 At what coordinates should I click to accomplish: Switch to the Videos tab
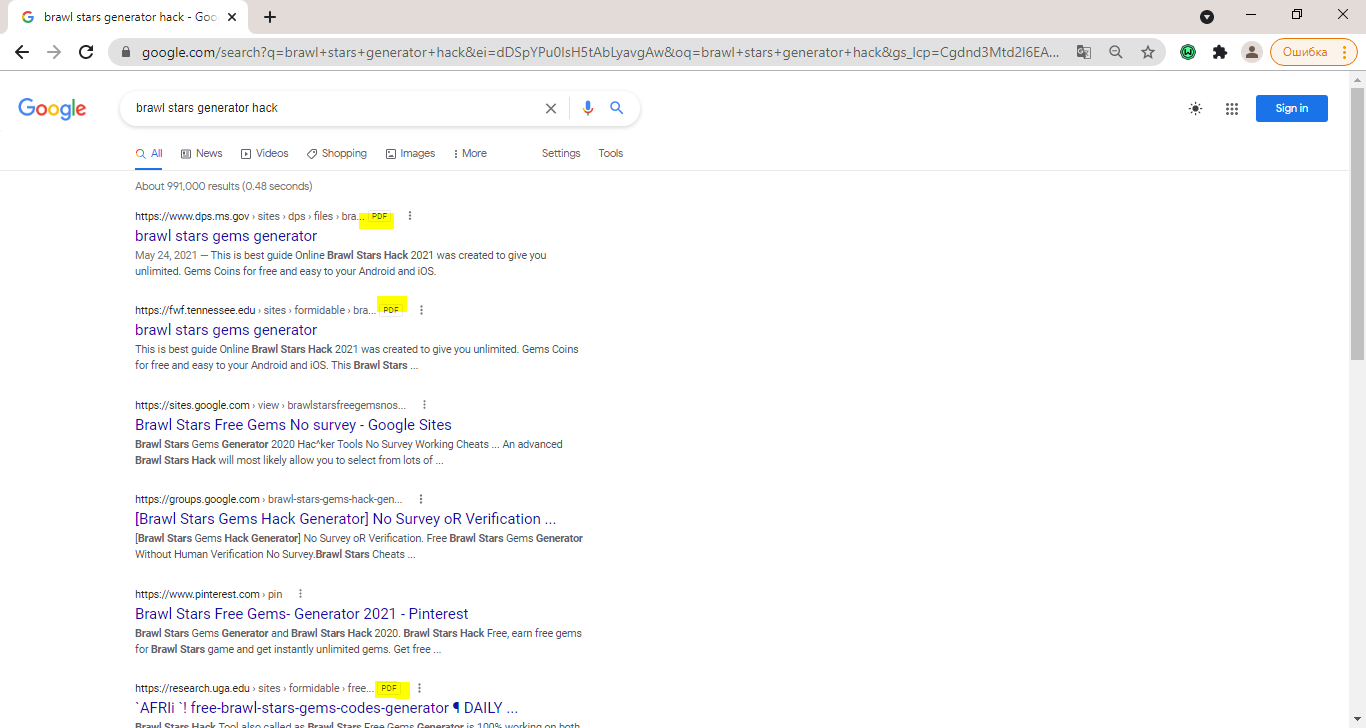tap(264, 153)
